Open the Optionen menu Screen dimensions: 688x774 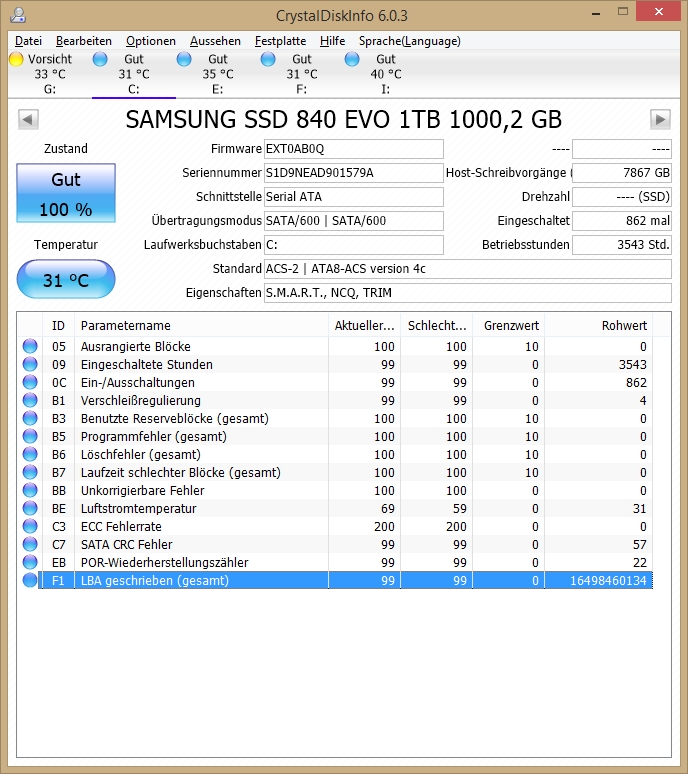[151, 41]
